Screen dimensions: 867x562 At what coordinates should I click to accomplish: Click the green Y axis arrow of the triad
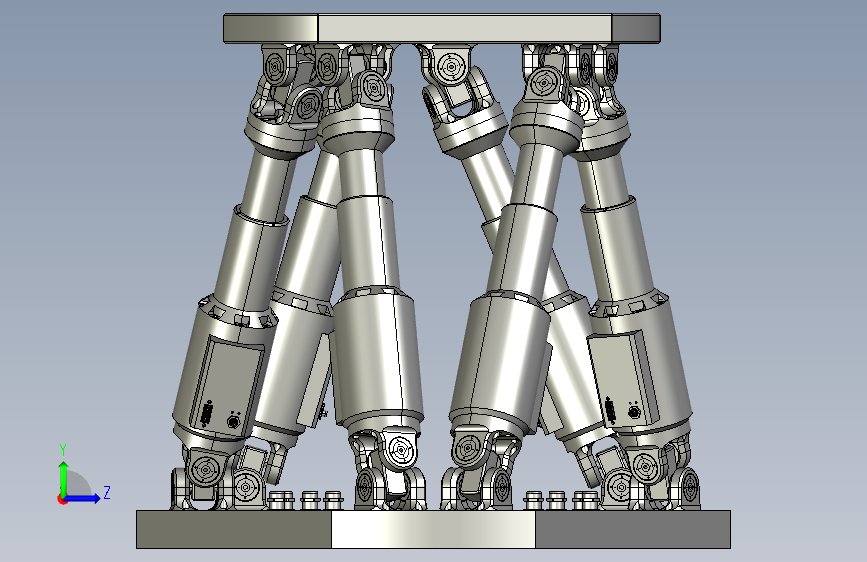[x=64, y=479]
